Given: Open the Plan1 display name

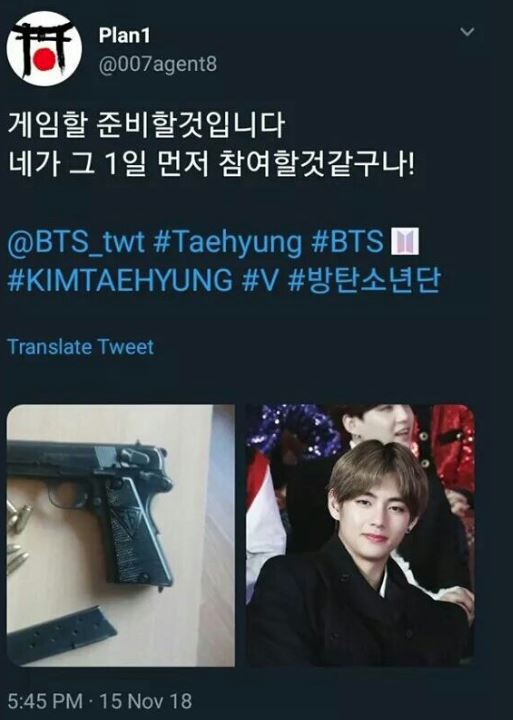Looking at the screenshot, I should (x=124, y=36).
